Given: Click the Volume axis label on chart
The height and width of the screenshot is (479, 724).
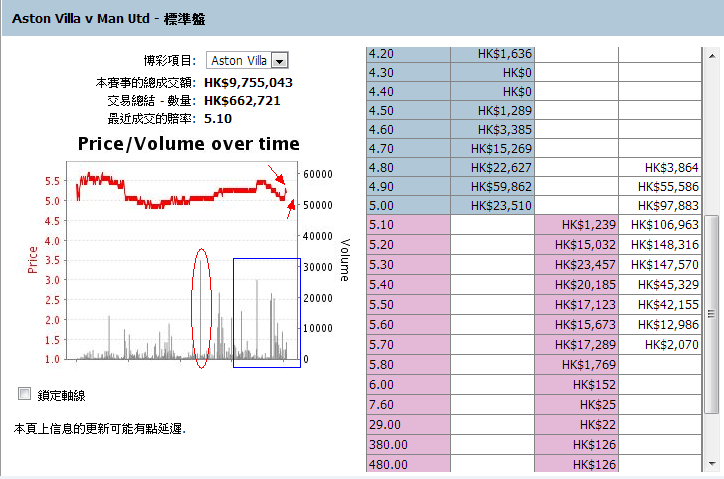Looking at the screenshot, I should pos(345,260).
